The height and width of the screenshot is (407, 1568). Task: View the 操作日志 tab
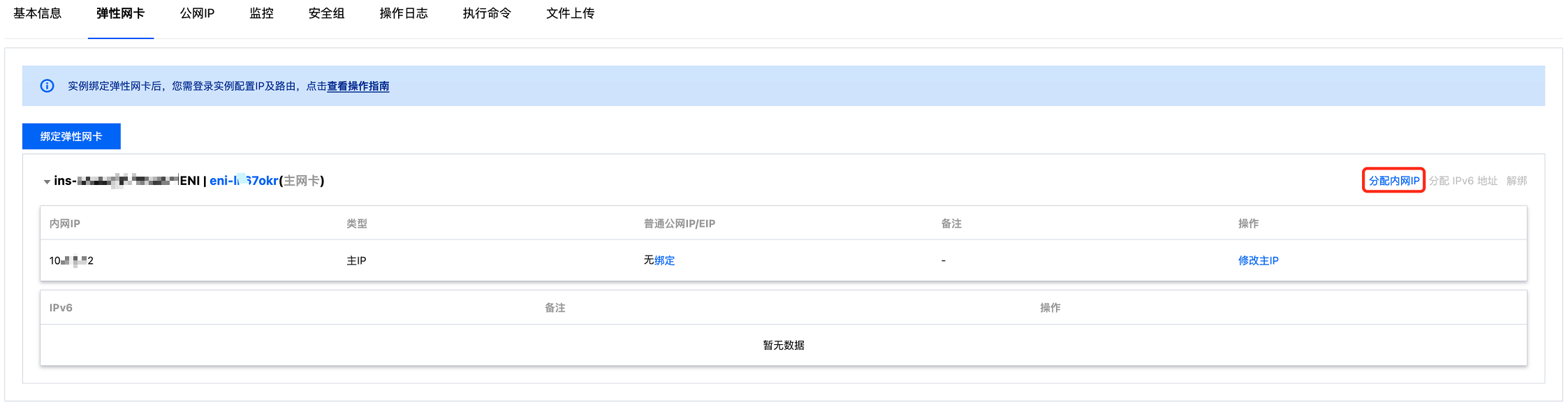click(403, 13)
